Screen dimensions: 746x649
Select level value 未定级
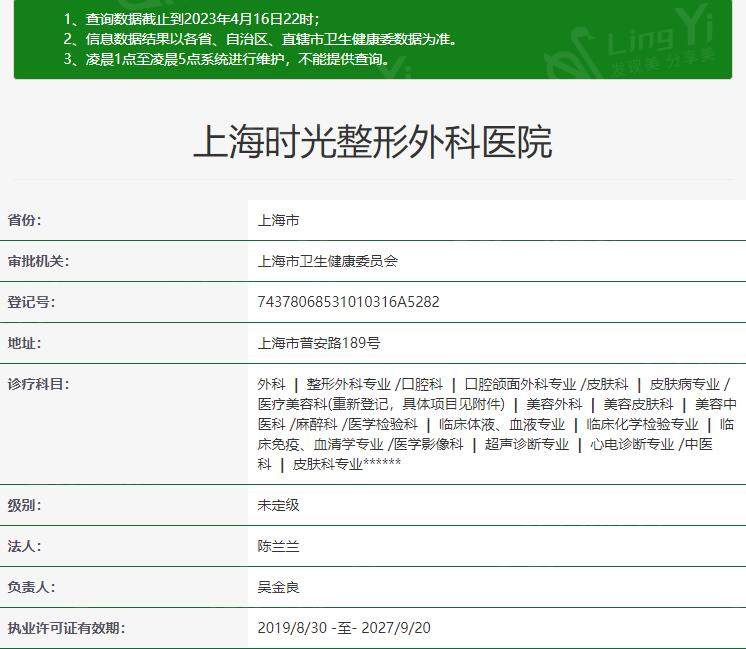278,505
